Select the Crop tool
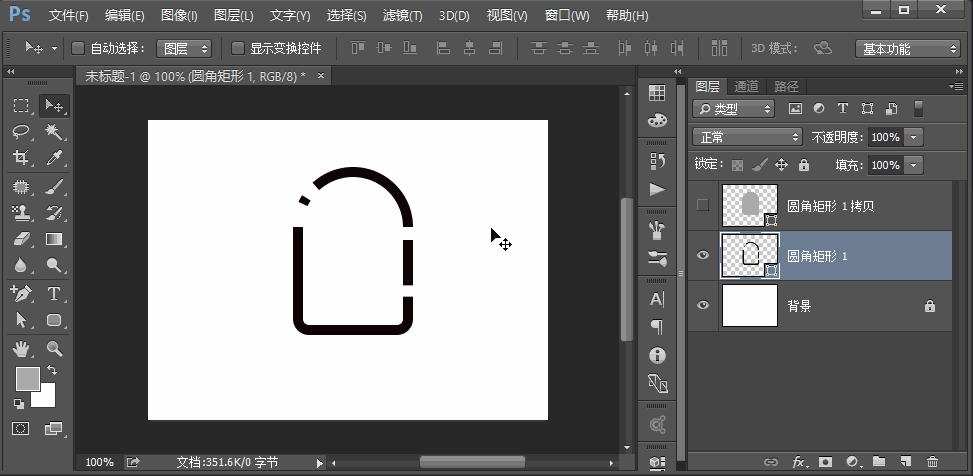The image size is (973, 476). click(x=21, y=158)
